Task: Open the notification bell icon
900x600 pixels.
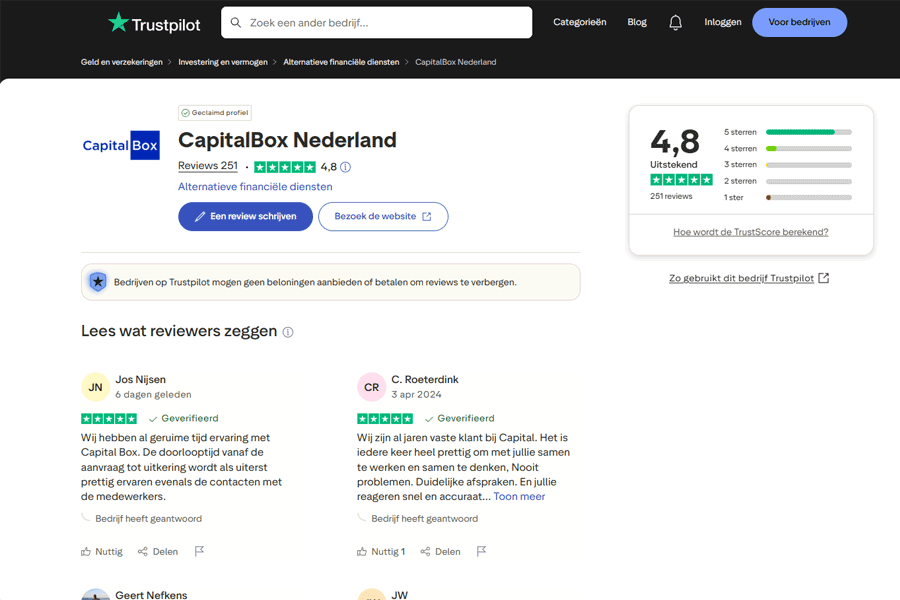Action: click(x=675, y=22)
